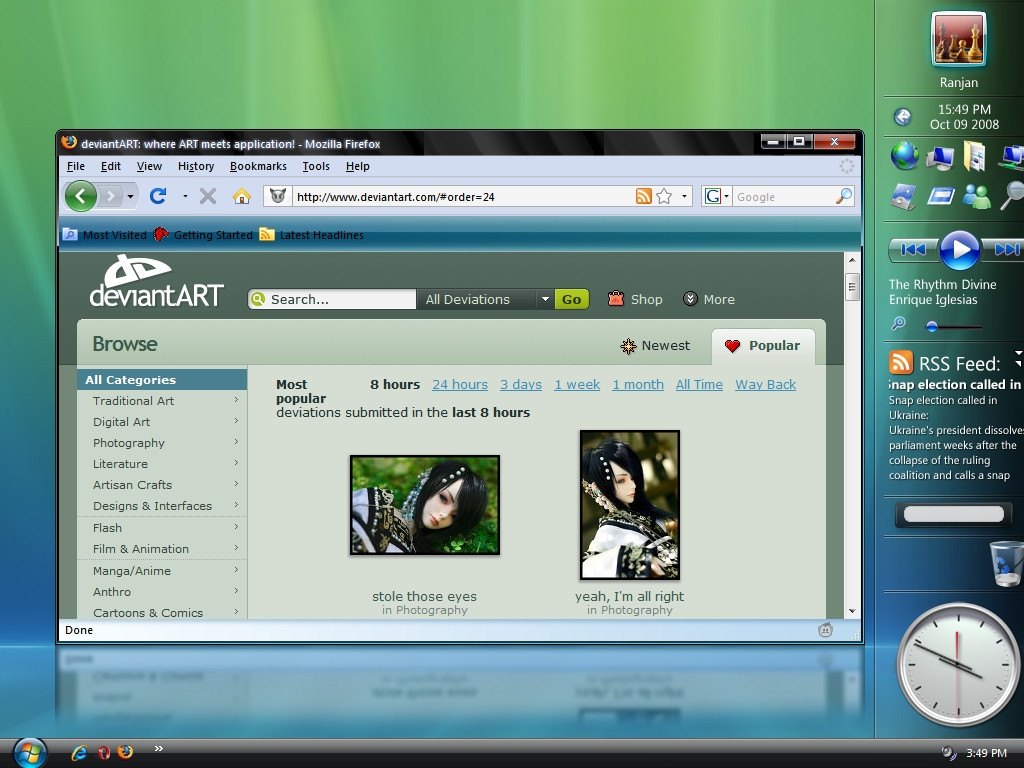1024x768 pixels.
Task: Stop loading with the X toolbar icon
Action: click(208, 196)
